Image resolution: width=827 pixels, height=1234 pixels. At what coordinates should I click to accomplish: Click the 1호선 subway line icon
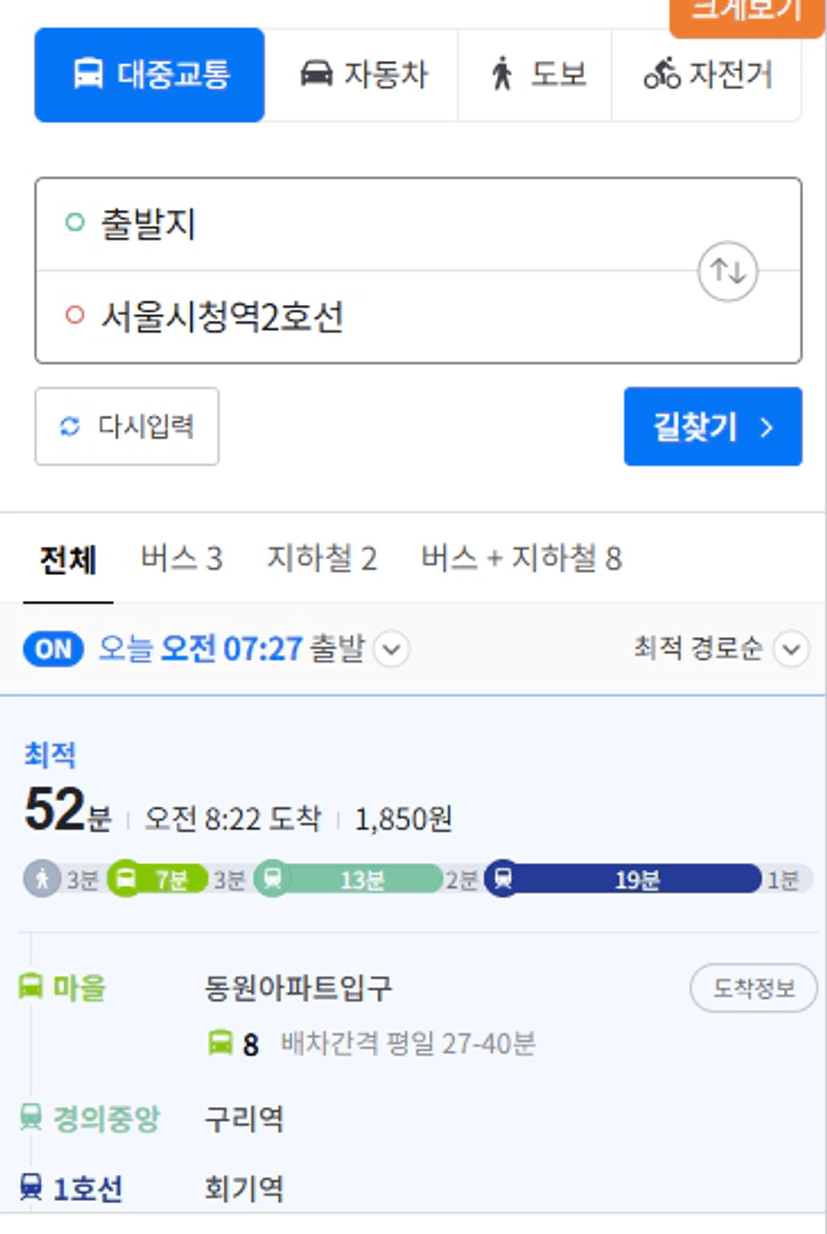(31, 1188)
